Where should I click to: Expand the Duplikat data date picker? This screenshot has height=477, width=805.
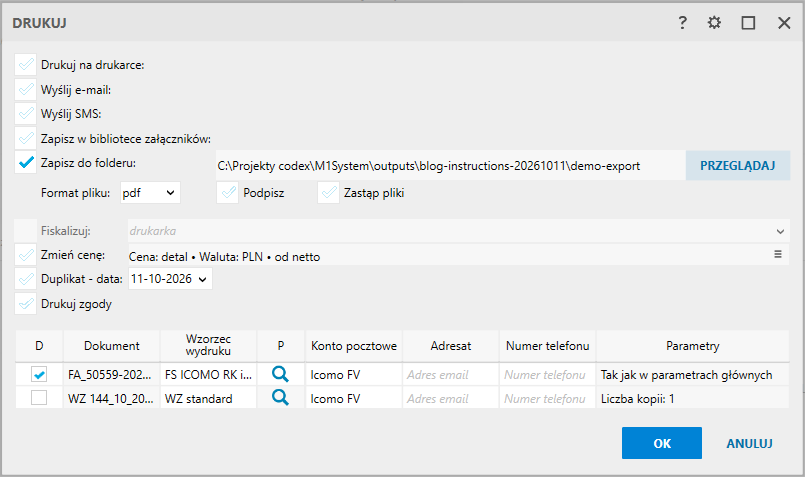click(170, 279)
